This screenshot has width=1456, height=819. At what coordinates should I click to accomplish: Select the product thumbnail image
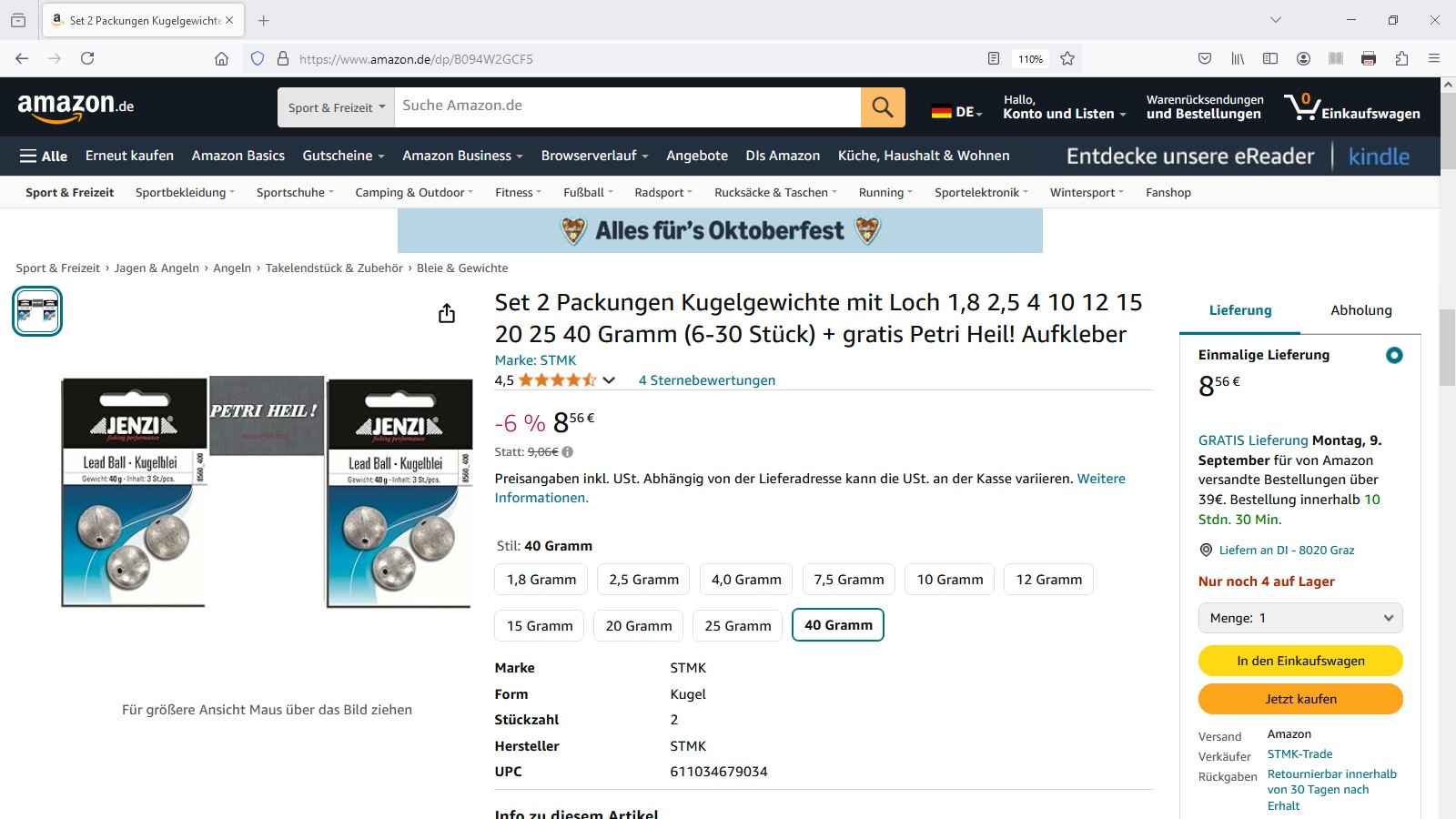[37, 311]
